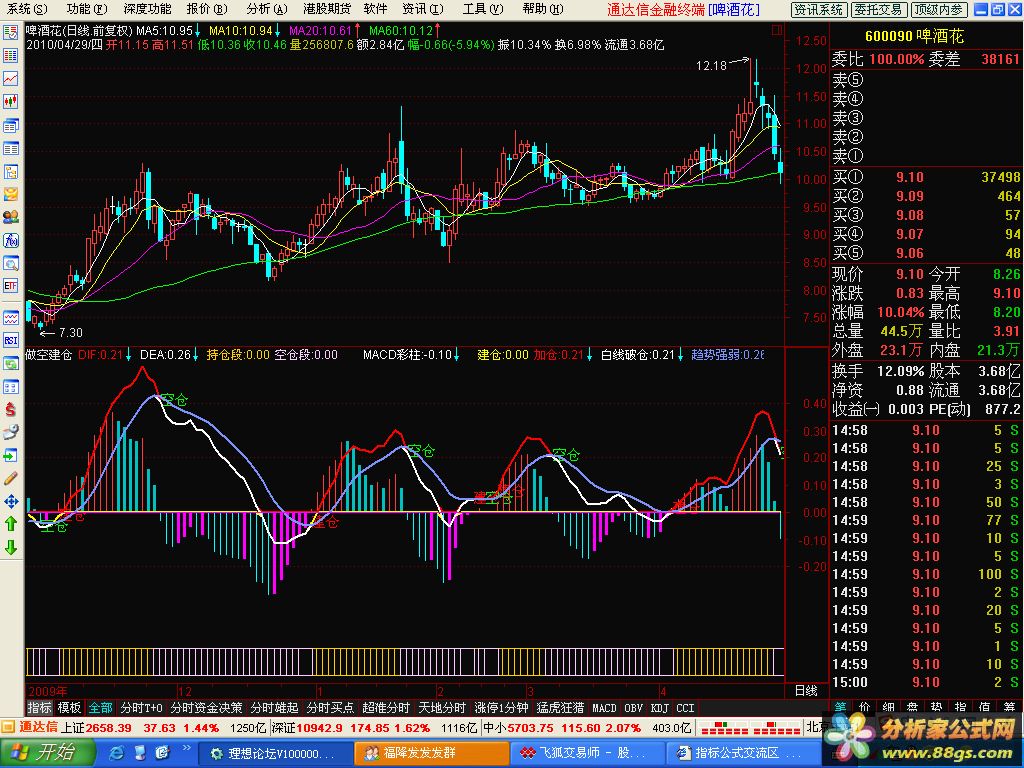Select the RSI indicator icon
Image resolution: width=1024 pixels, height=768 pixels.
10,340
